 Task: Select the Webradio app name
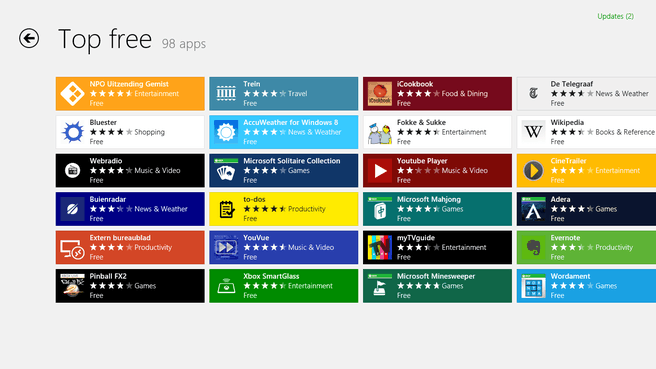pyautogui.click(x=105, y=161)
